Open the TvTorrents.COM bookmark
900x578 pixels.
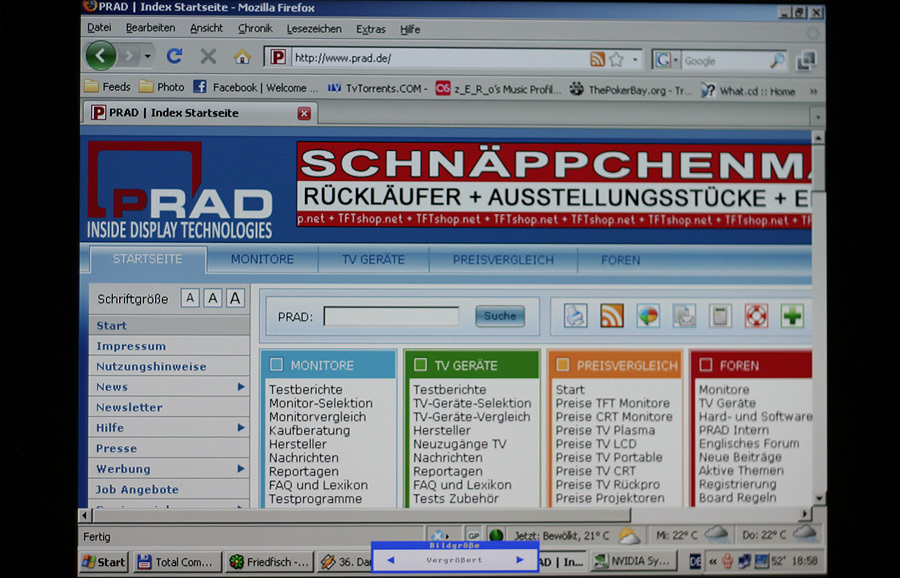click(x=377, y=88)
